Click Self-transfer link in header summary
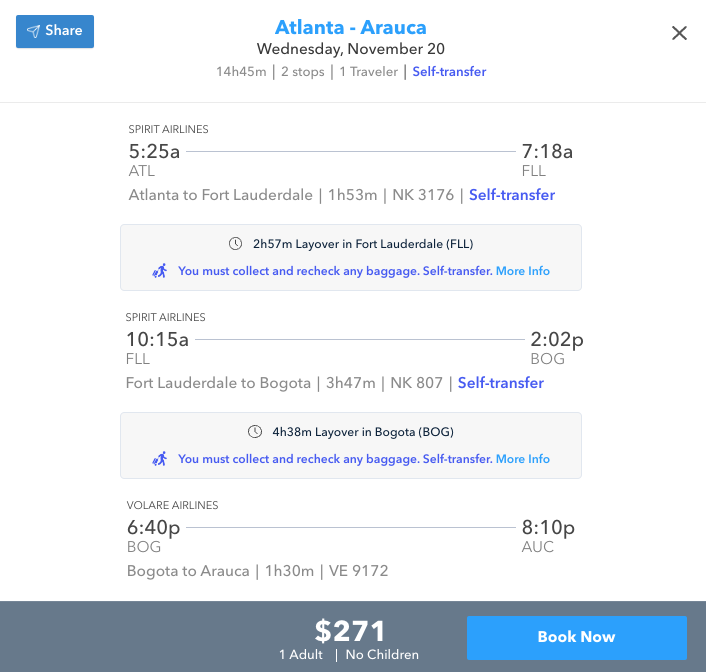The width and height of the screenshot is (706, 672). point(449,71)
